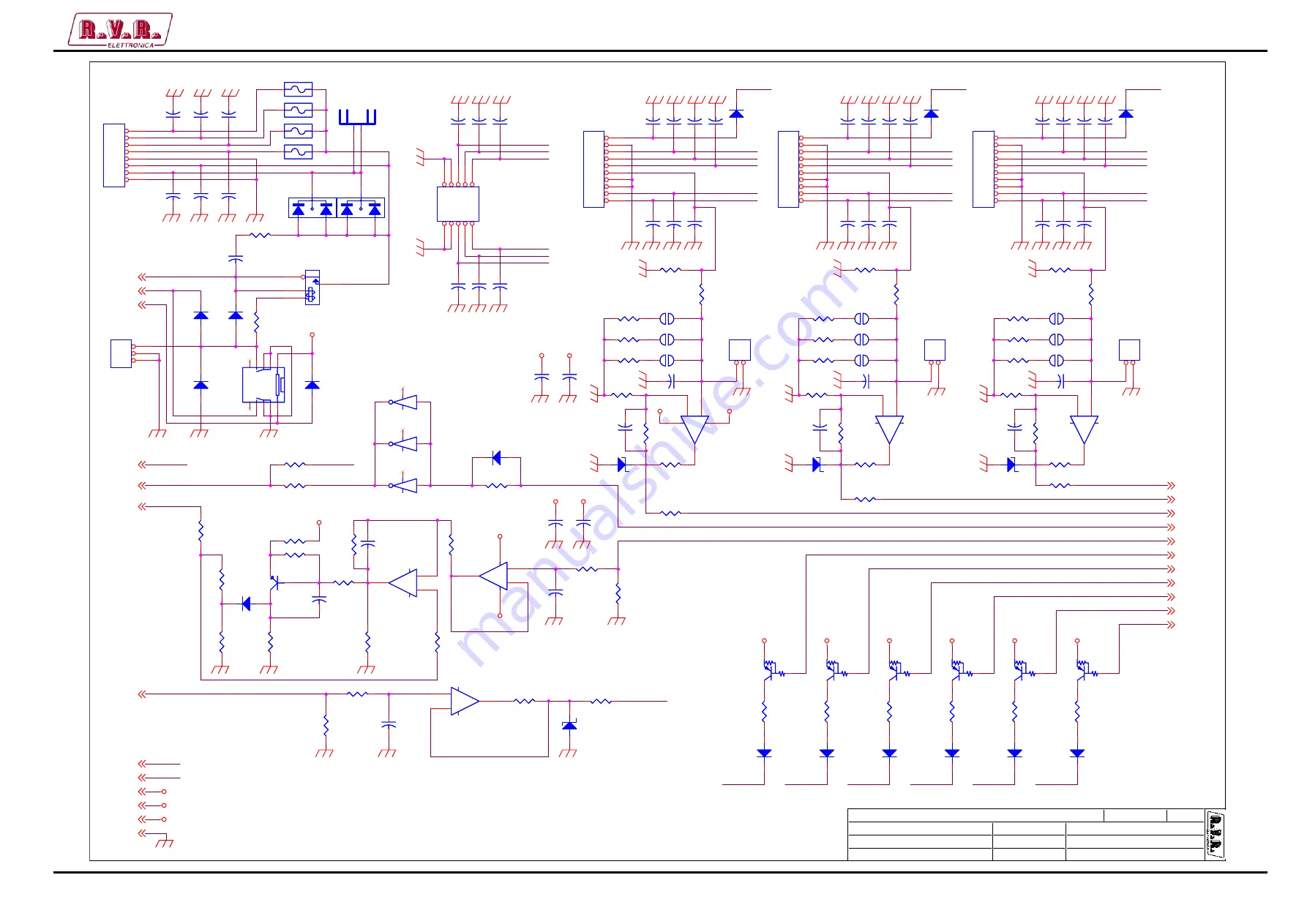The width and height of the screenshot is (1307, 924).
Task: Select the rightmost LED in the bottom-right row
Action: click(1077, 753)
